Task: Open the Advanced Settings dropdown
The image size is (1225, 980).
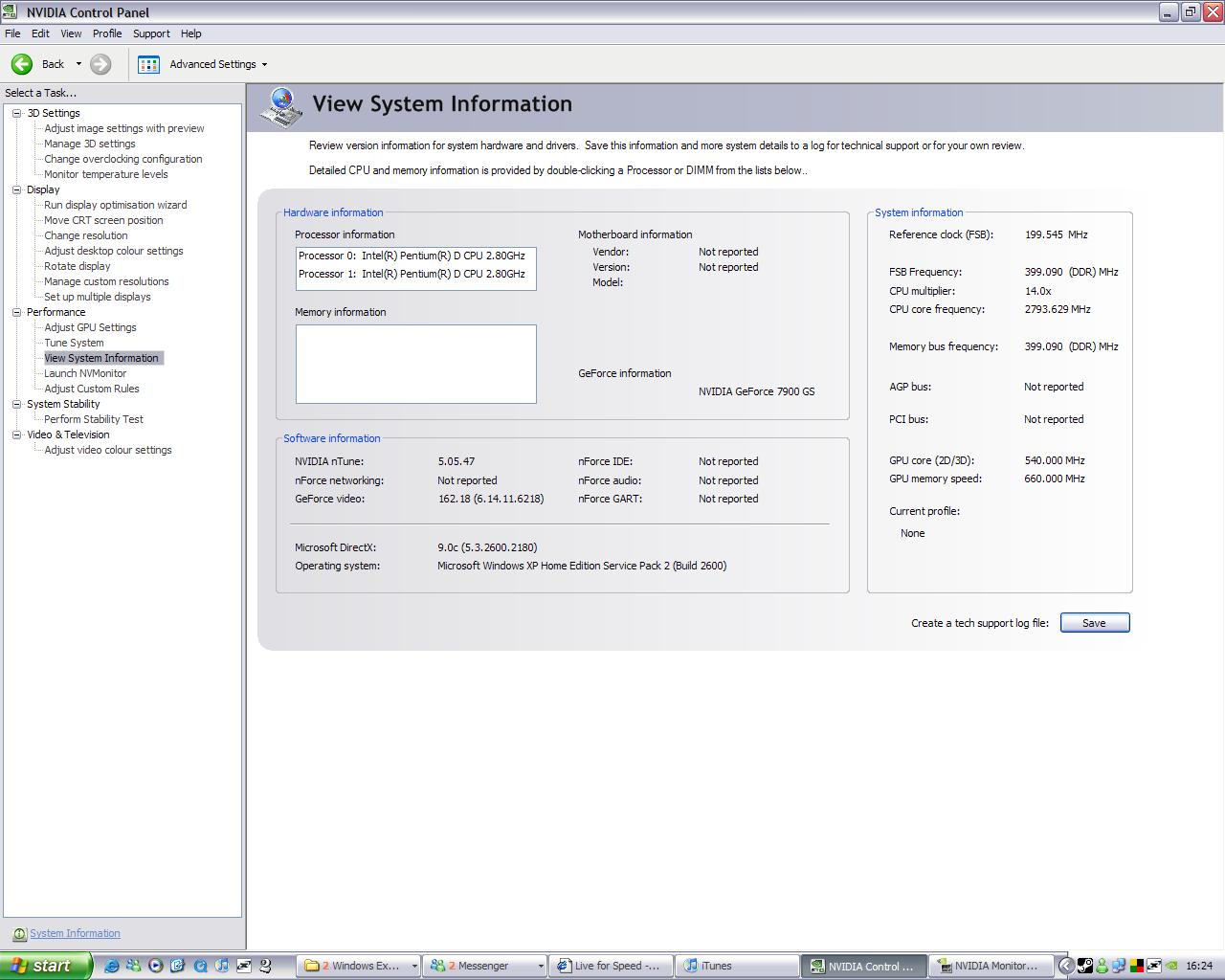Action: 264,65
